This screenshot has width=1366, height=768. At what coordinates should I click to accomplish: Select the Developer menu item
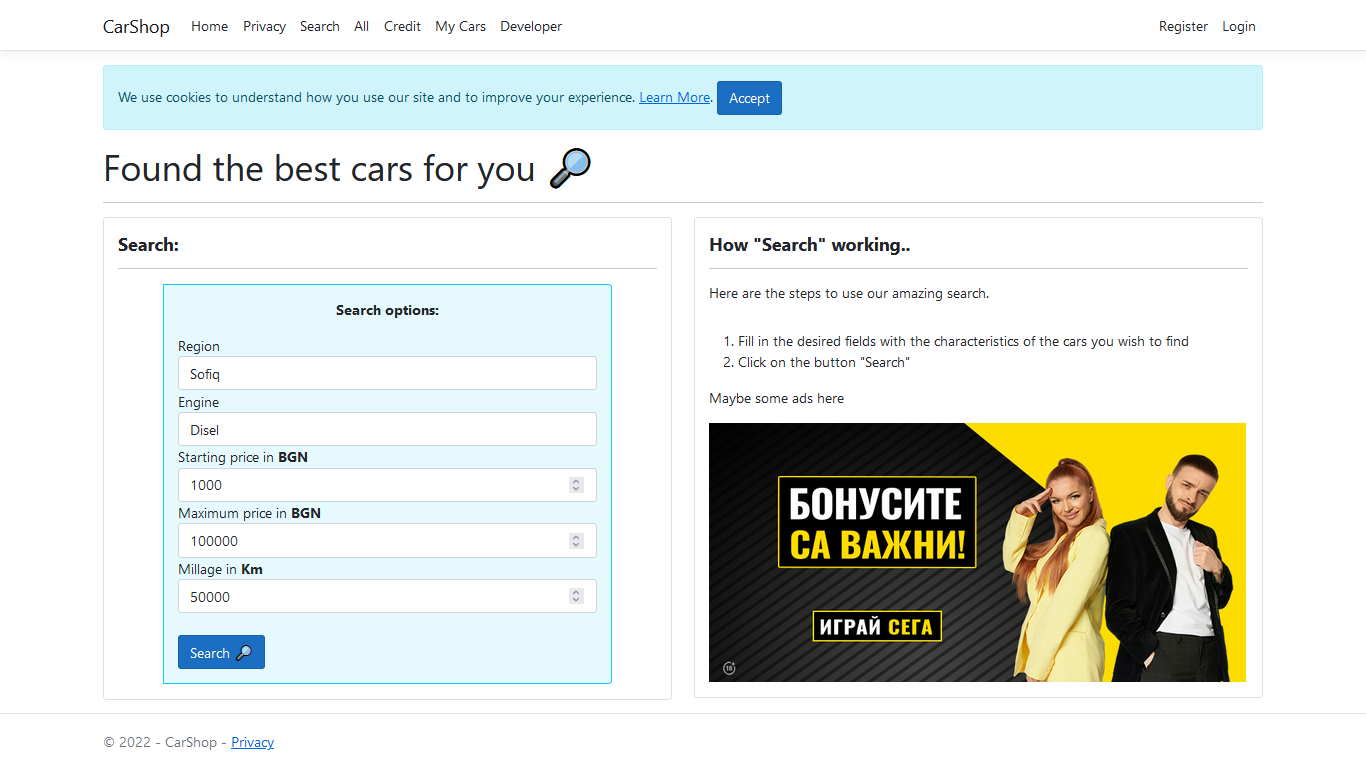pos(531,26)
